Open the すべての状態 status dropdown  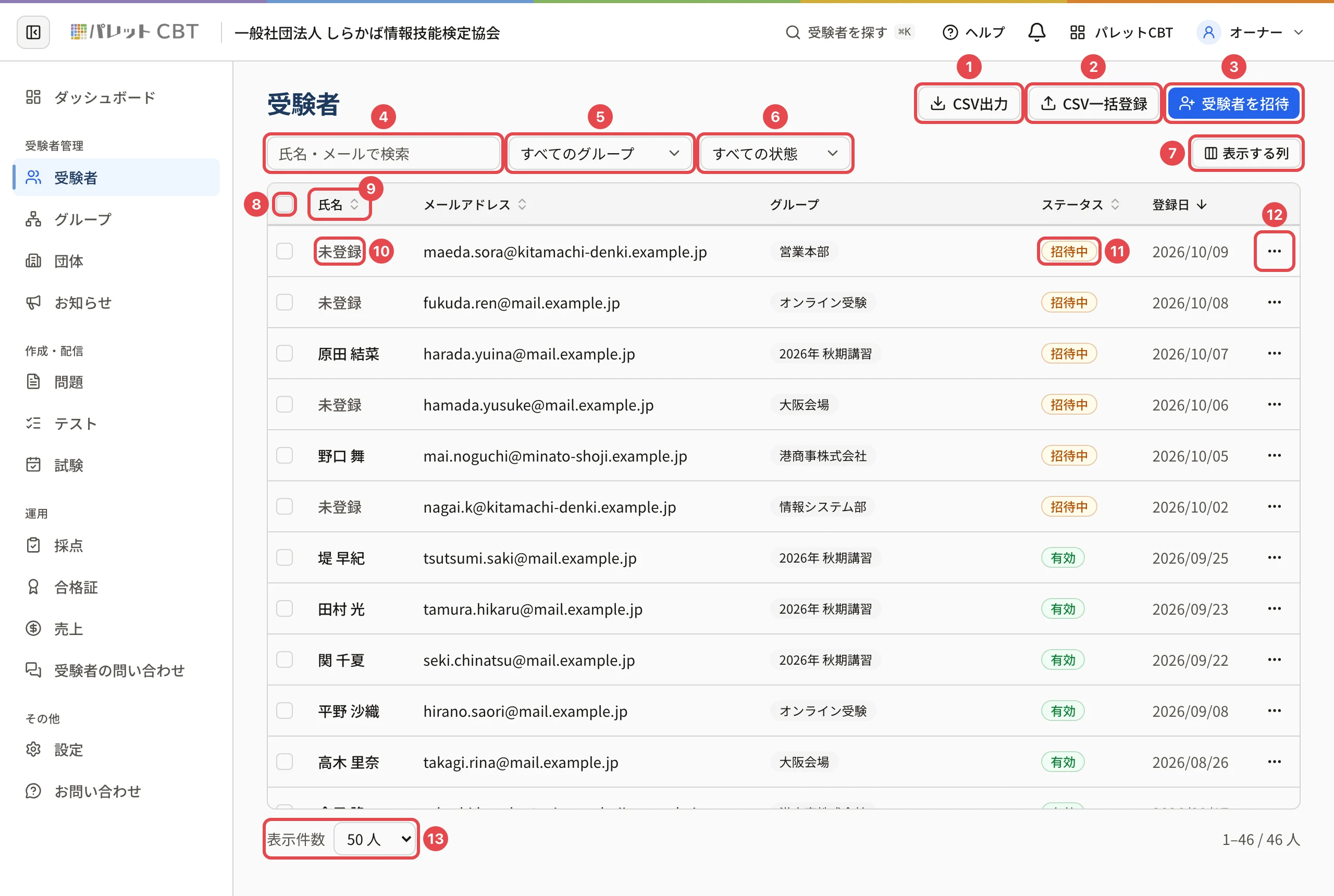(x=775, y=153)
